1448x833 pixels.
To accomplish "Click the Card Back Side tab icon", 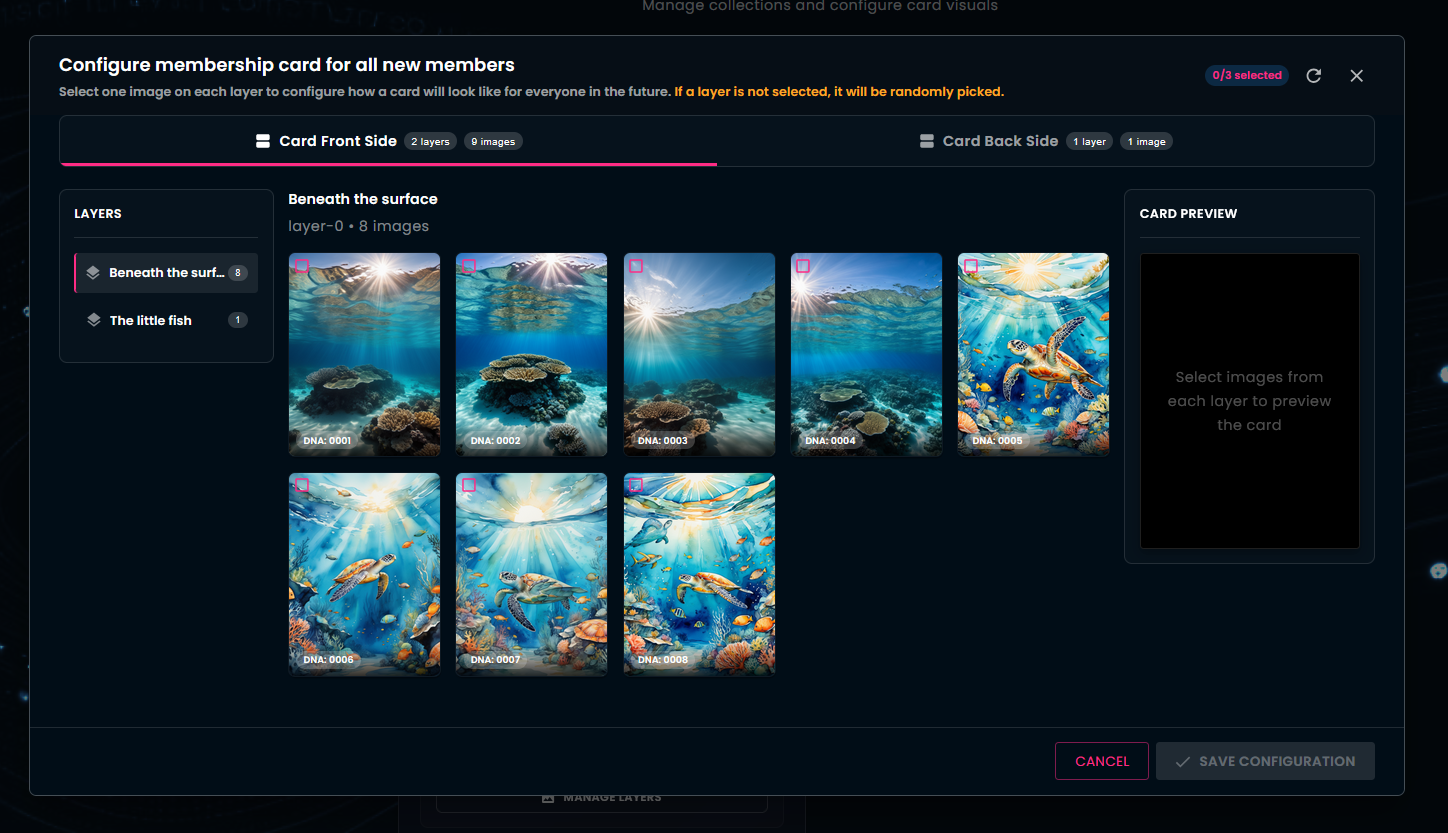I will [x=927, y=141].
